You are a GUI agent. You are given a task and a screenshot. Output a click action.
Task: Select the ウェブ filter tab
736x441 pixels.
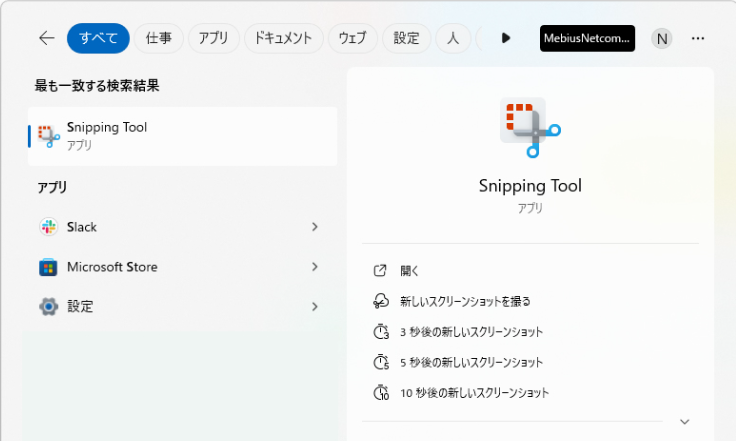point(352,38)
